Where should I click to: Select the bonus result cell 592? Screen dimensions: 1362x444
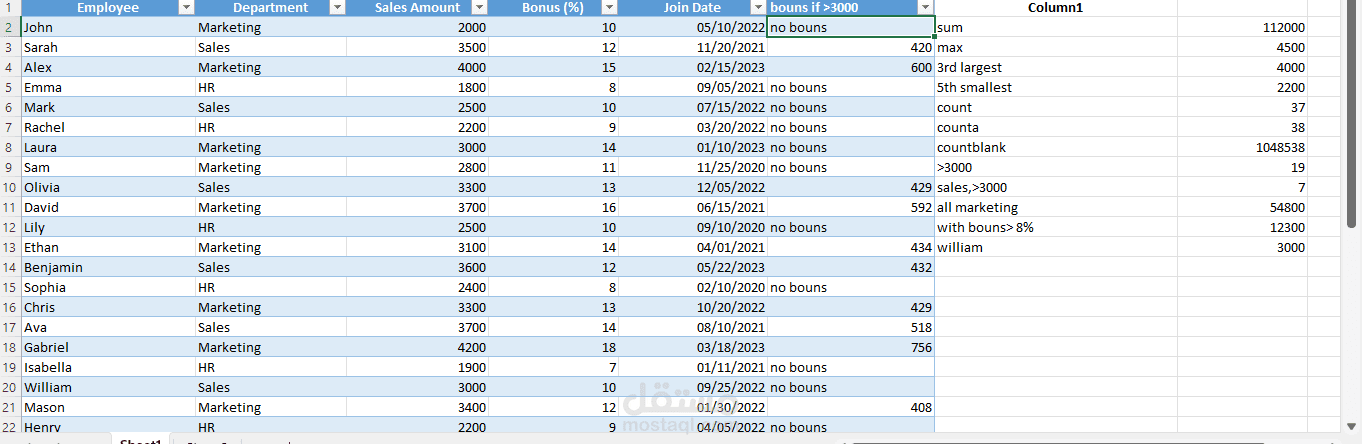coord(851,207)
